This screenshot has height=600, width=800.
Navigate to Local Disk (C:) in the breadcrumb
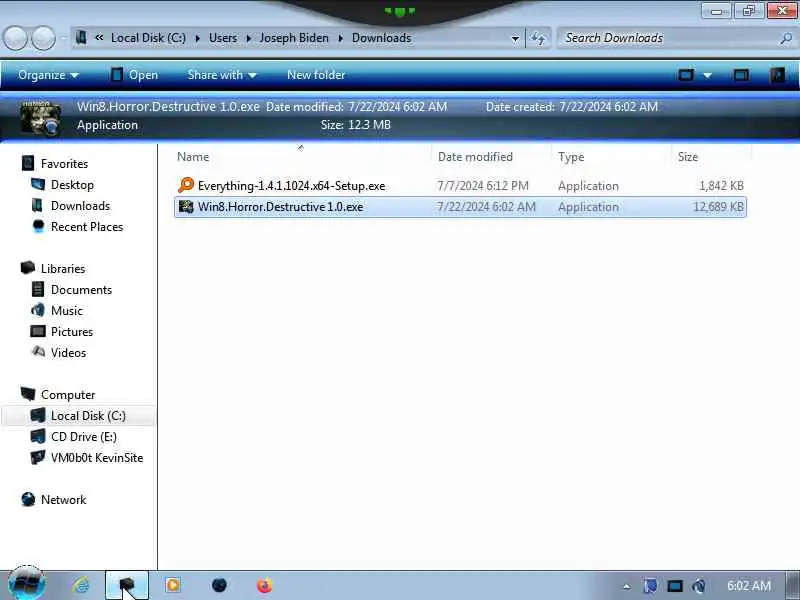coord(148,38)
